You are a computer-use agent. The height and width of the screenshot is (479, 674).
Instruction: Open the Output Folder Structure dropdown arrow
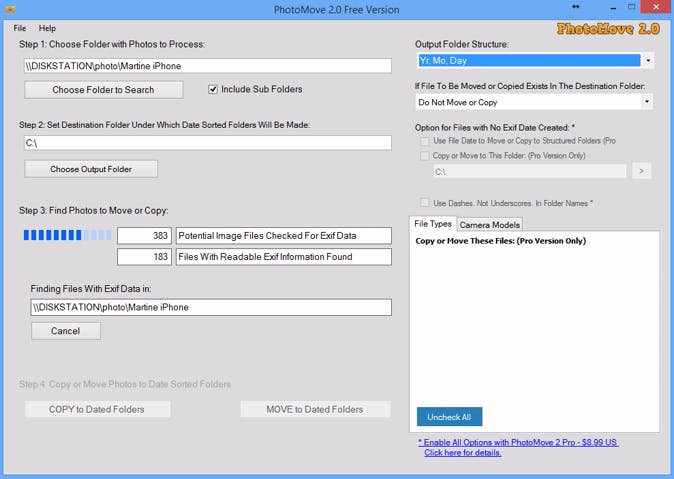pos(648,61)
